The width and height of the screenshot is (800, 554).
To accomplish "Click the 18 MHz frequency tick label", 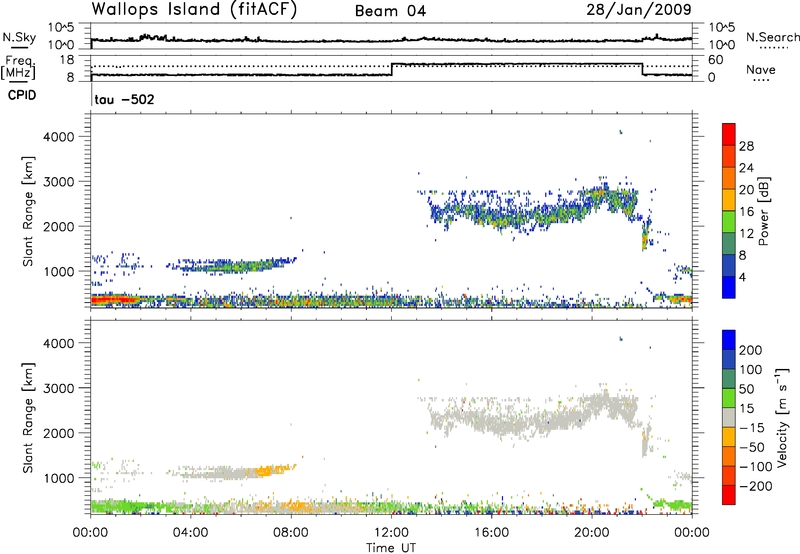I will [67, 60].
